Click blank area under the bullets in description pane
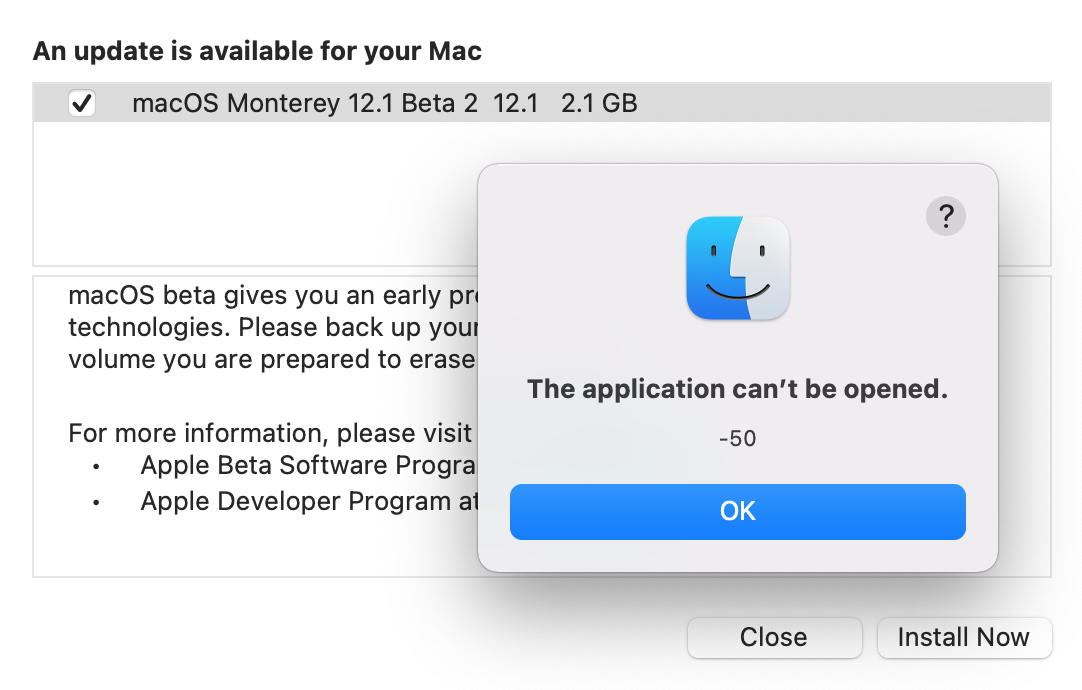The height and width of the screenshot is (690, 1082). [250, 547]
